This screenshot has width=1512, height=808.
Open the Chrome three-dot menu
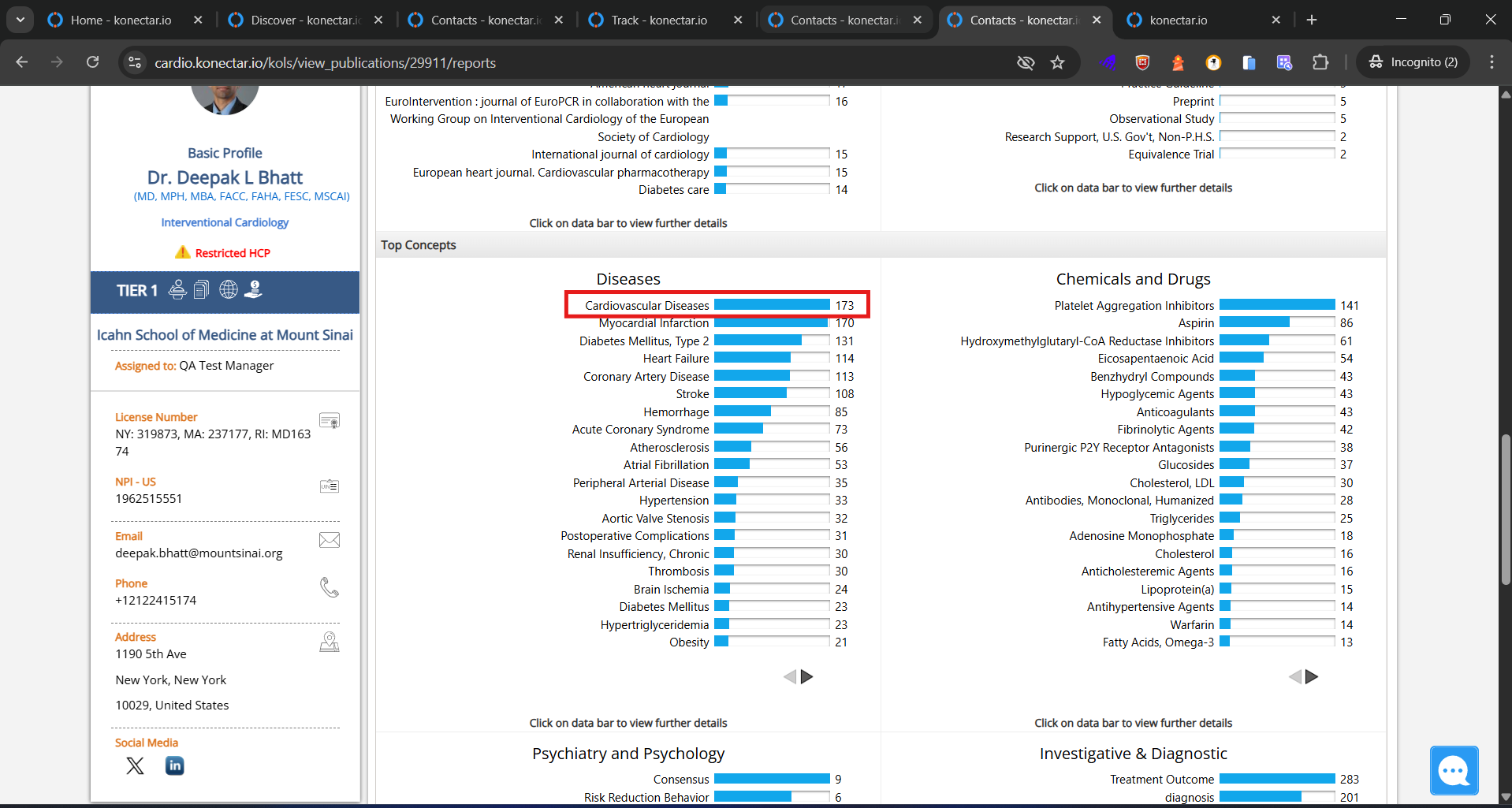(1492, 62)
